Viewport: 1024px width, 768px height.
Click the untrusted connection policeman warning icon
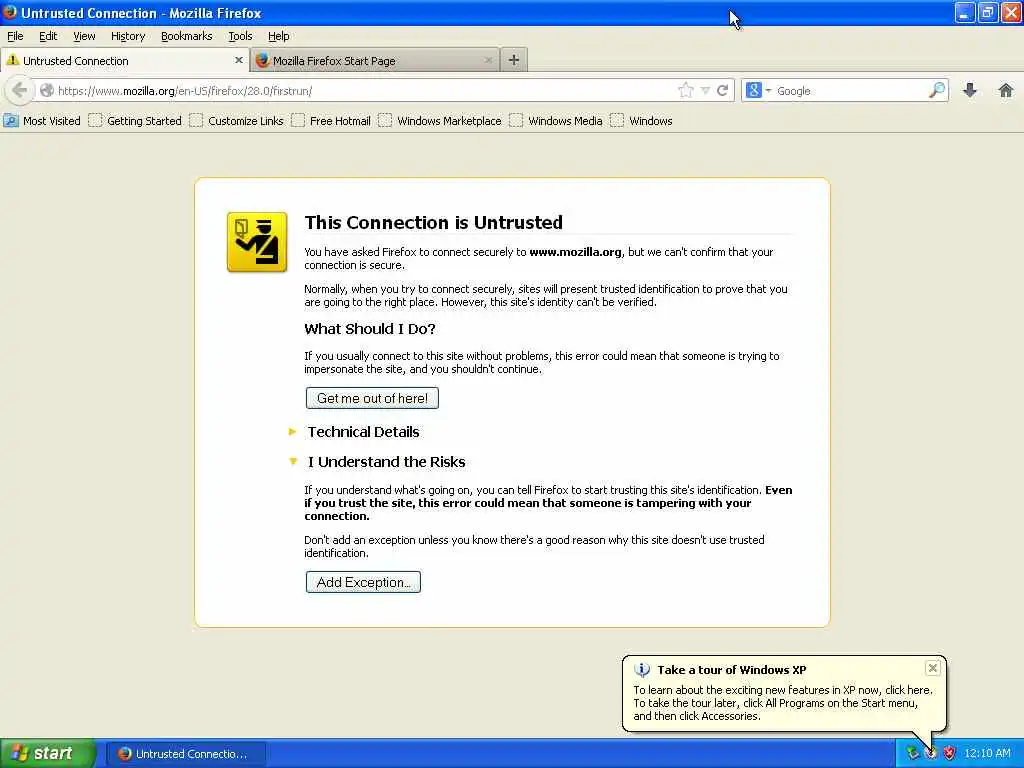coord(257,242)
